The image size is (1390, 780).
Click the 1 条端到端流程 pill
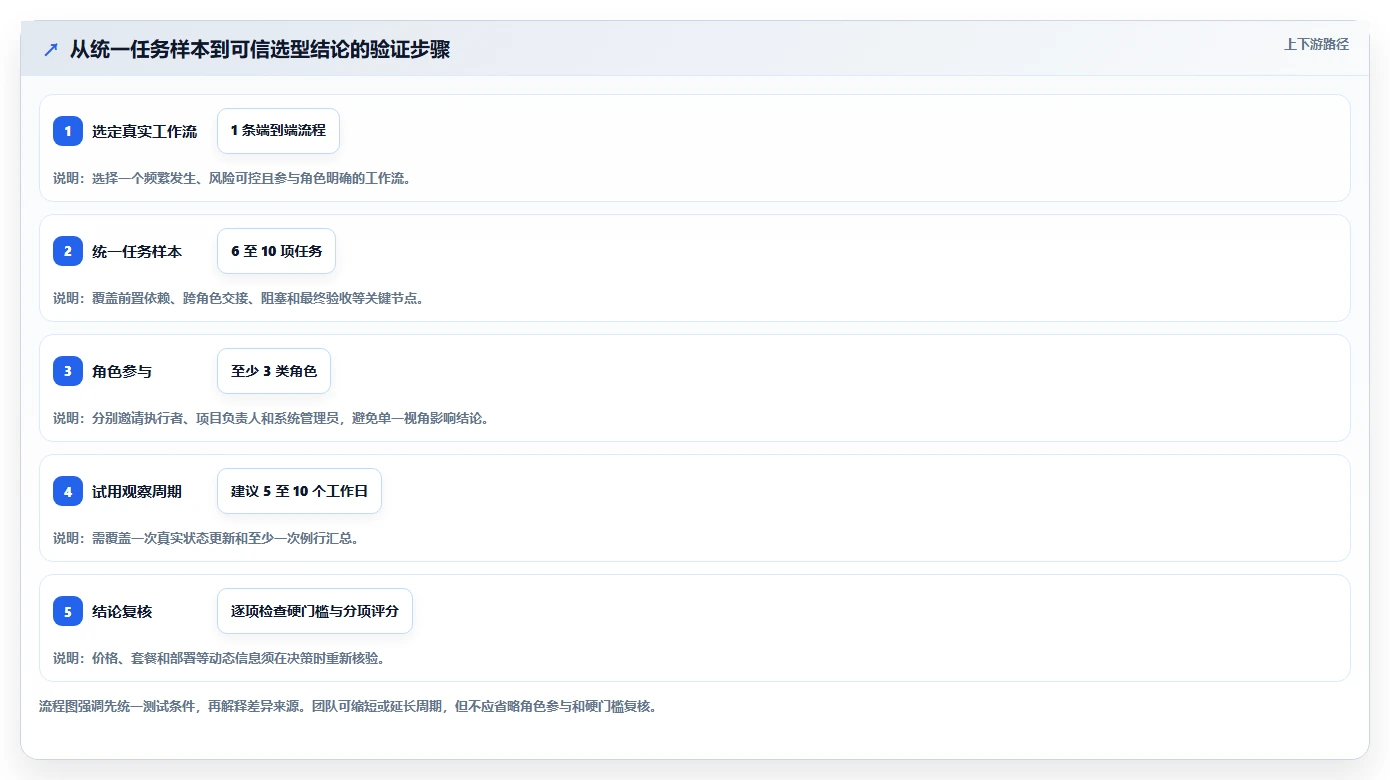pos(278,131)
